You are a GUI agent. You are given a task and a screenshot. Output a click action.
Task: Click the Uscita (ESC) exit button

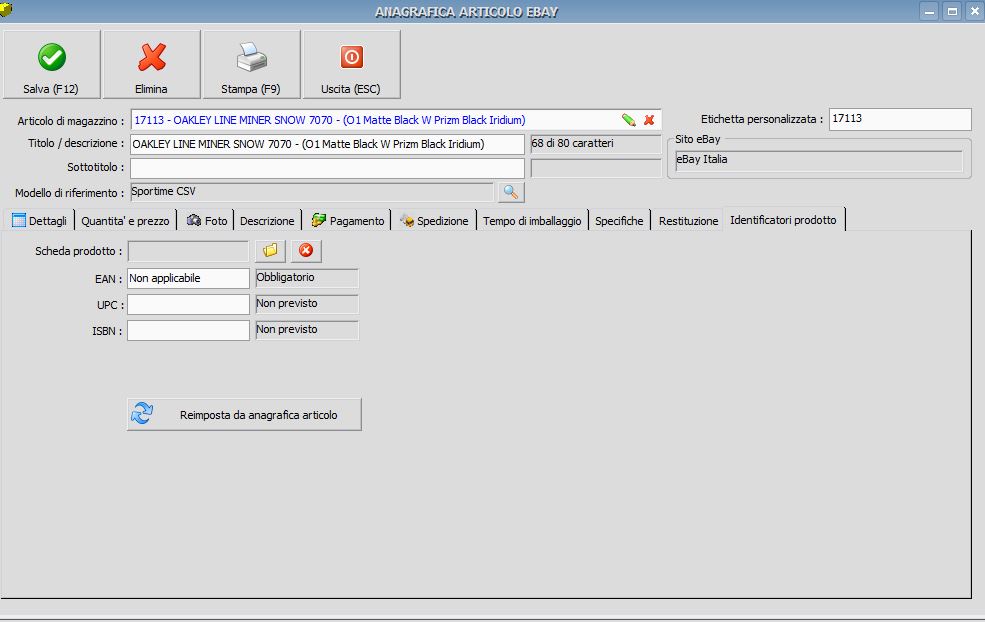click(x=351, y=64)
